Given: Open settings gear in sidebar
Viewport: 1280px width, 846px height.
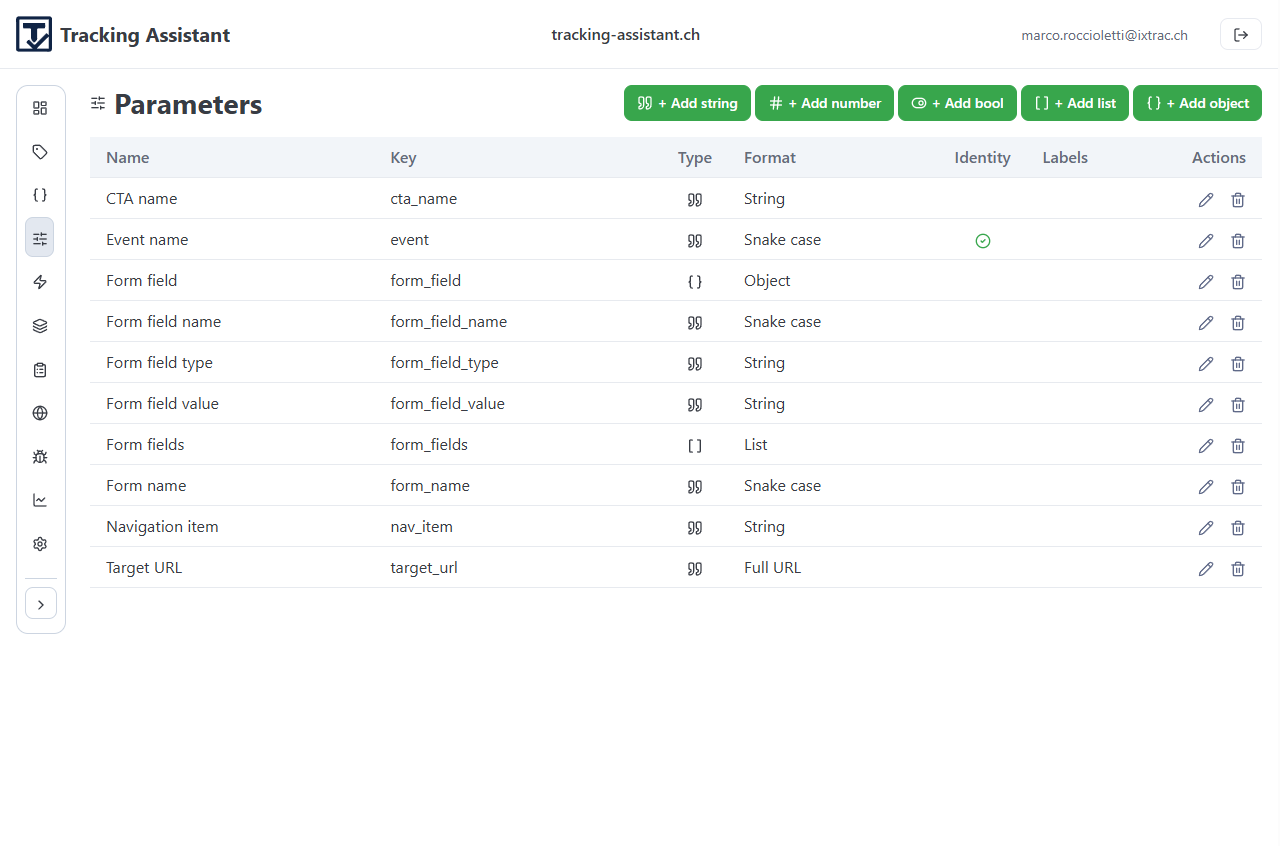Looking at the screenshot, I should (x=40, y=544).
